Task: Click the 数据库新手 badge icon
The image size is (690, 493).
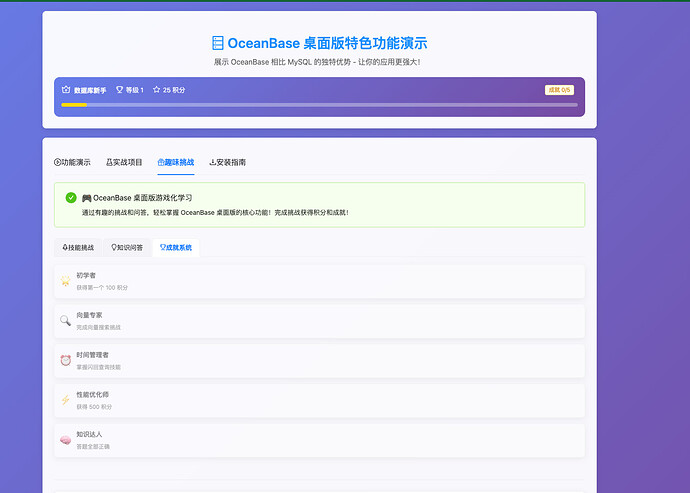Action: (x=66, y=90)
